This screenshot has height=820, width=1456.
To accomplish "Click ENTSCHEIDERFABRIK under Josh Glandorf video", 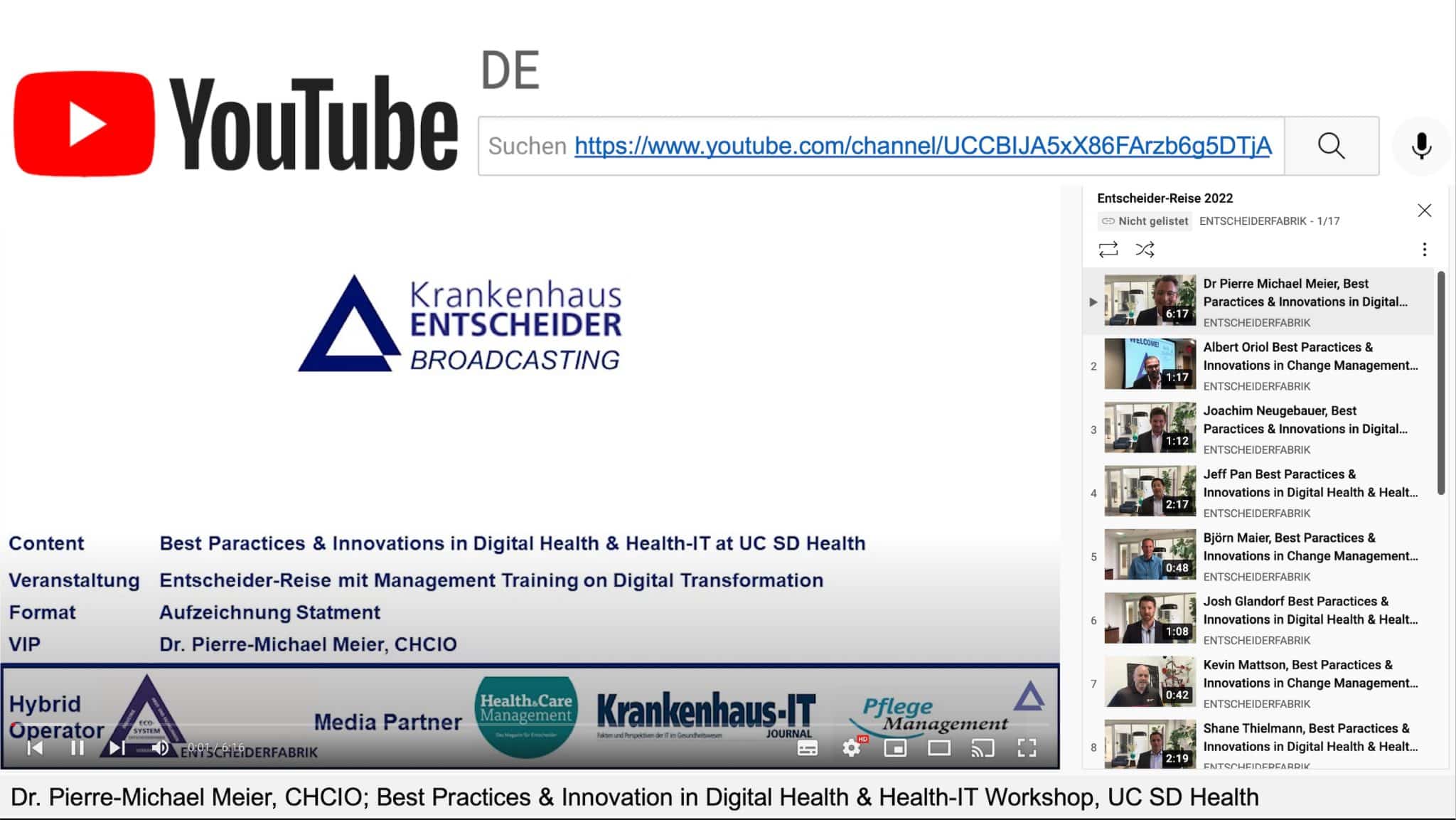I will pos(1256,640).
